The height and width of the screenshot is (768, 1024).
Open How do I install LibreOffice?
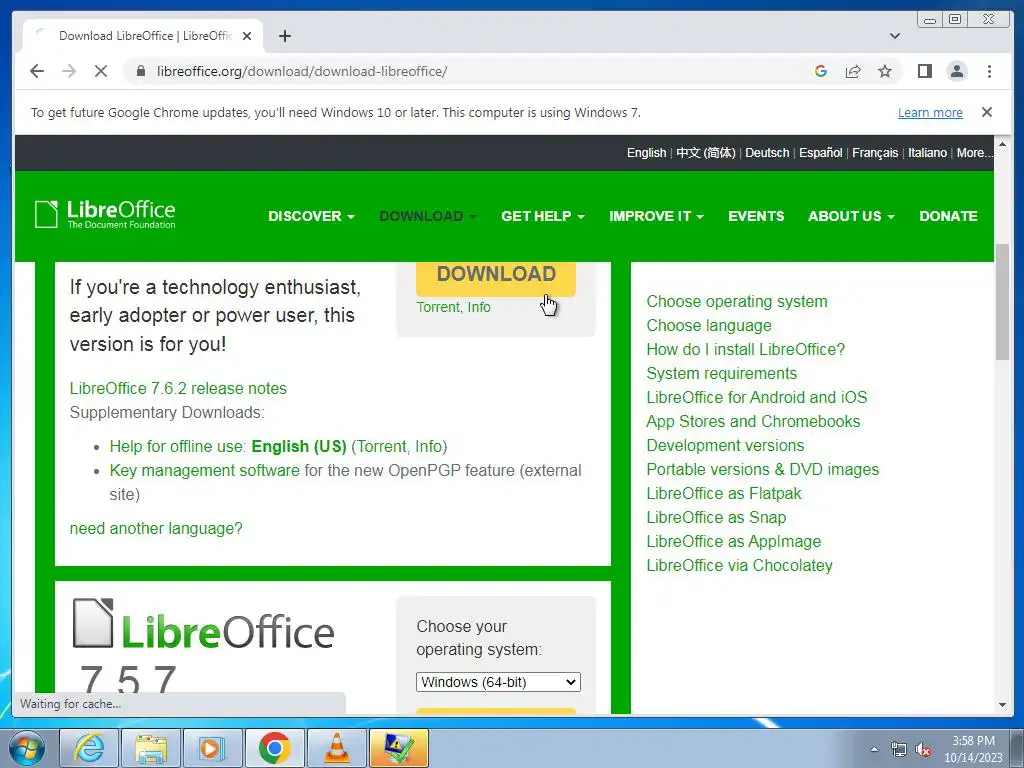tap(745, 349)
